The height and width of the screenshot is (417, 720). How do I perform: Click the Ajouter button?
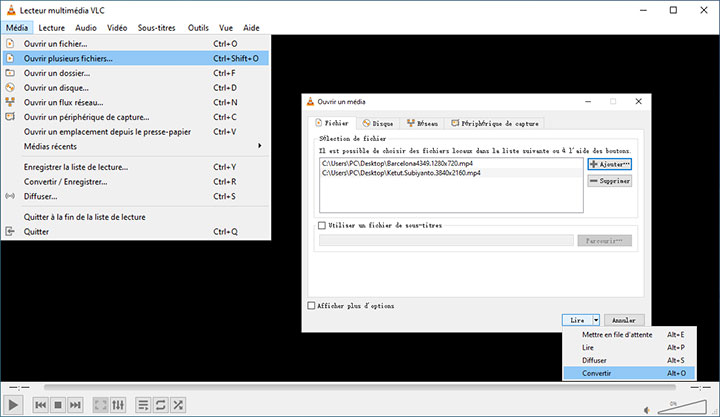click(x=610, y=164)
